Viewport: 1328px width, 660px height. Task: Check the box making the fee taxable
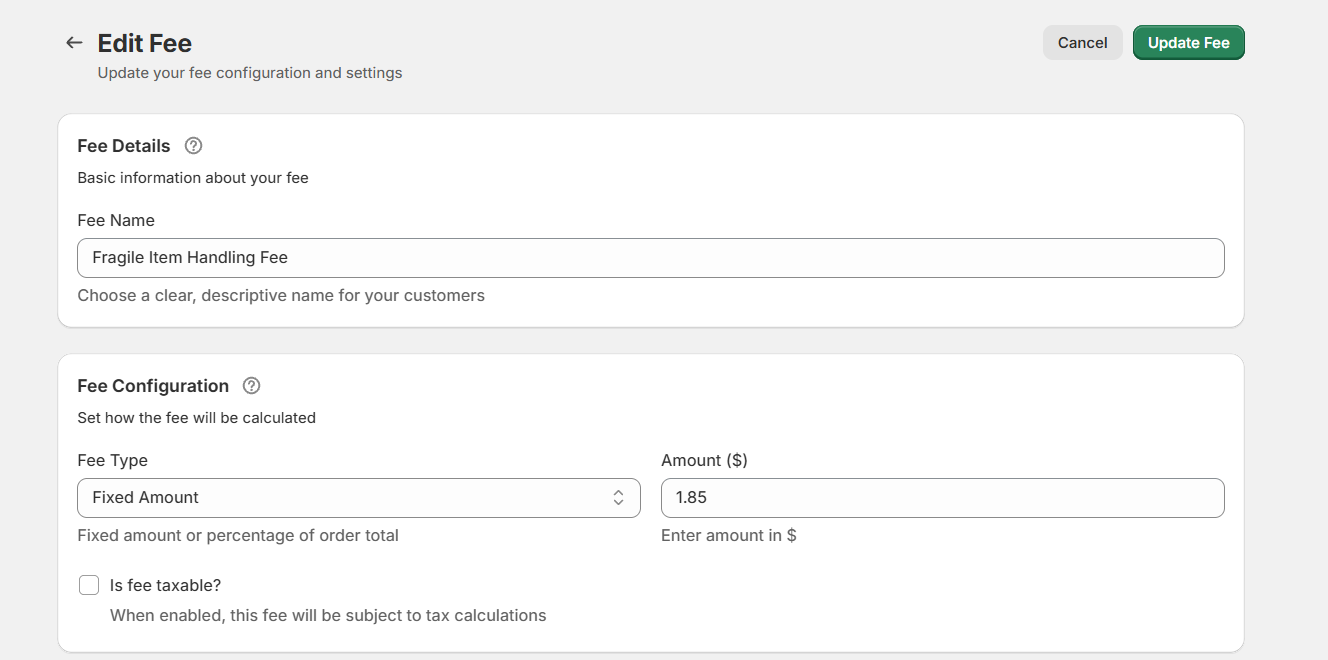89,584
